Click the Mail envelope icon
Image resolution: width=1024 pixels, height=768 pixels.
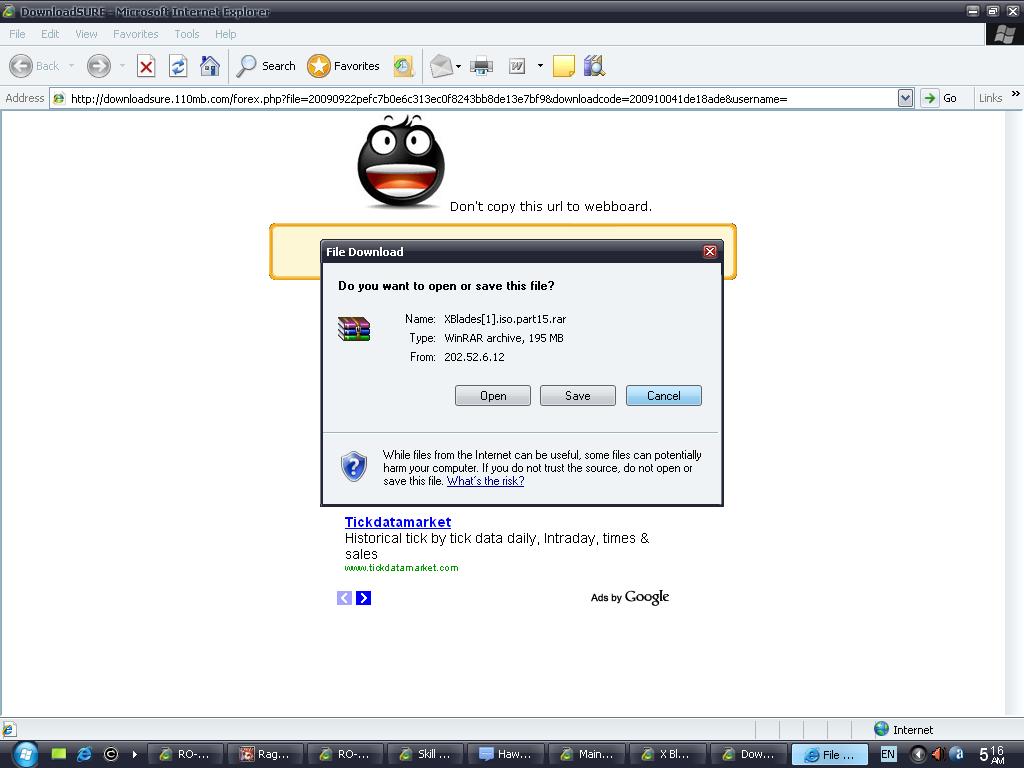441,66
